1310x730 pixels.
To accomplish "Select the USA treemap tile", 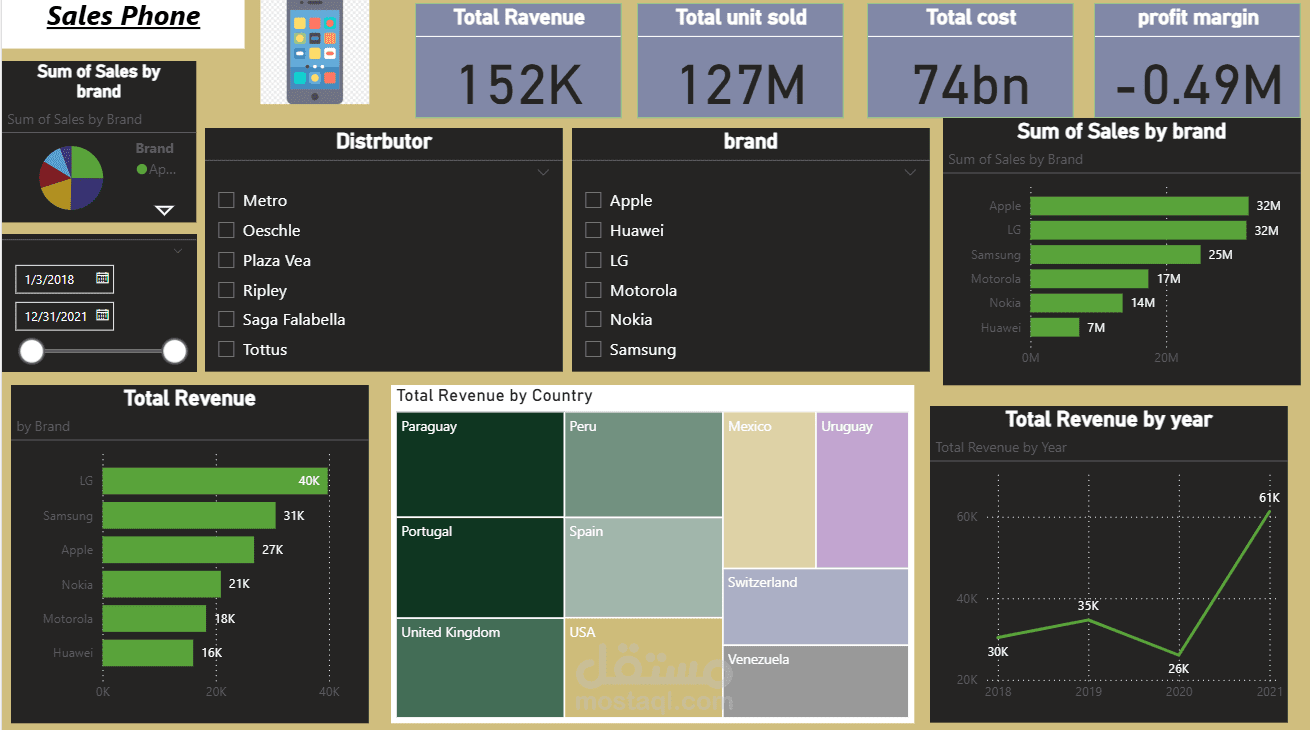I will 643,668.
